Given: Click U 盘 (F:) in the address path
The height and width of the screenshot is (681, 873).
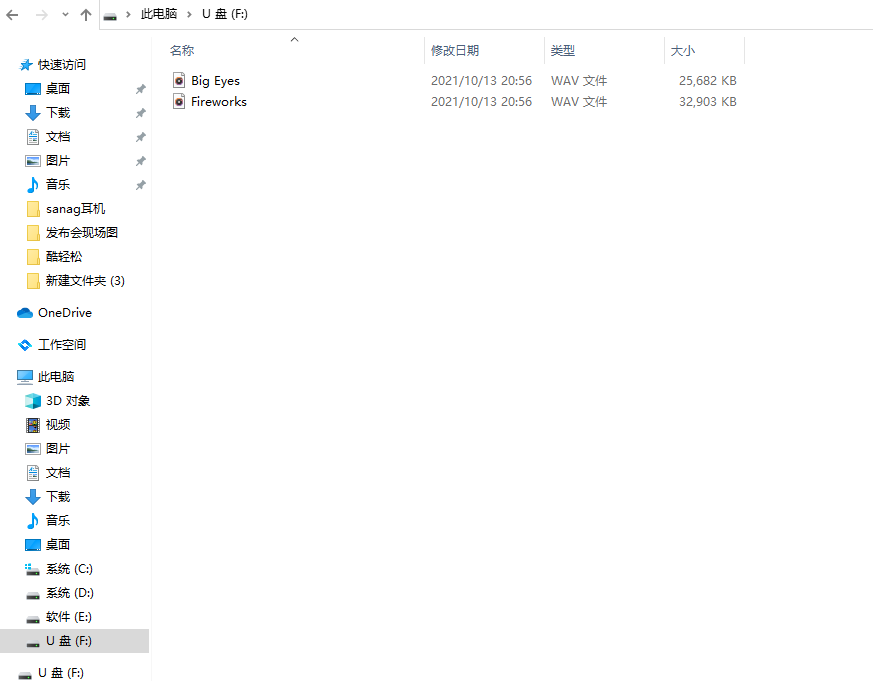Looking at the screenshot, I should 225,14.
